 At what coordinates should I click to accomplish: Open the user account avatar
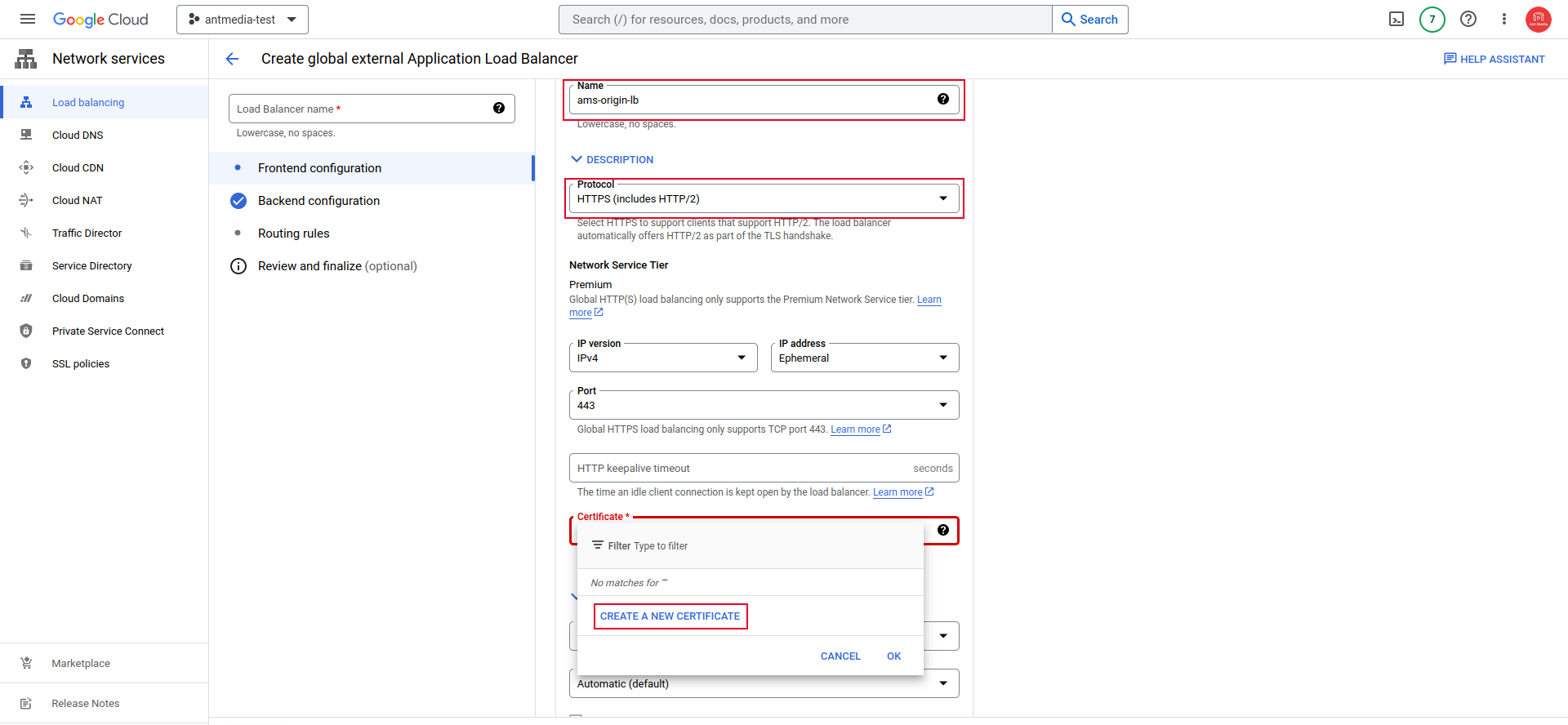point(1538,19)
